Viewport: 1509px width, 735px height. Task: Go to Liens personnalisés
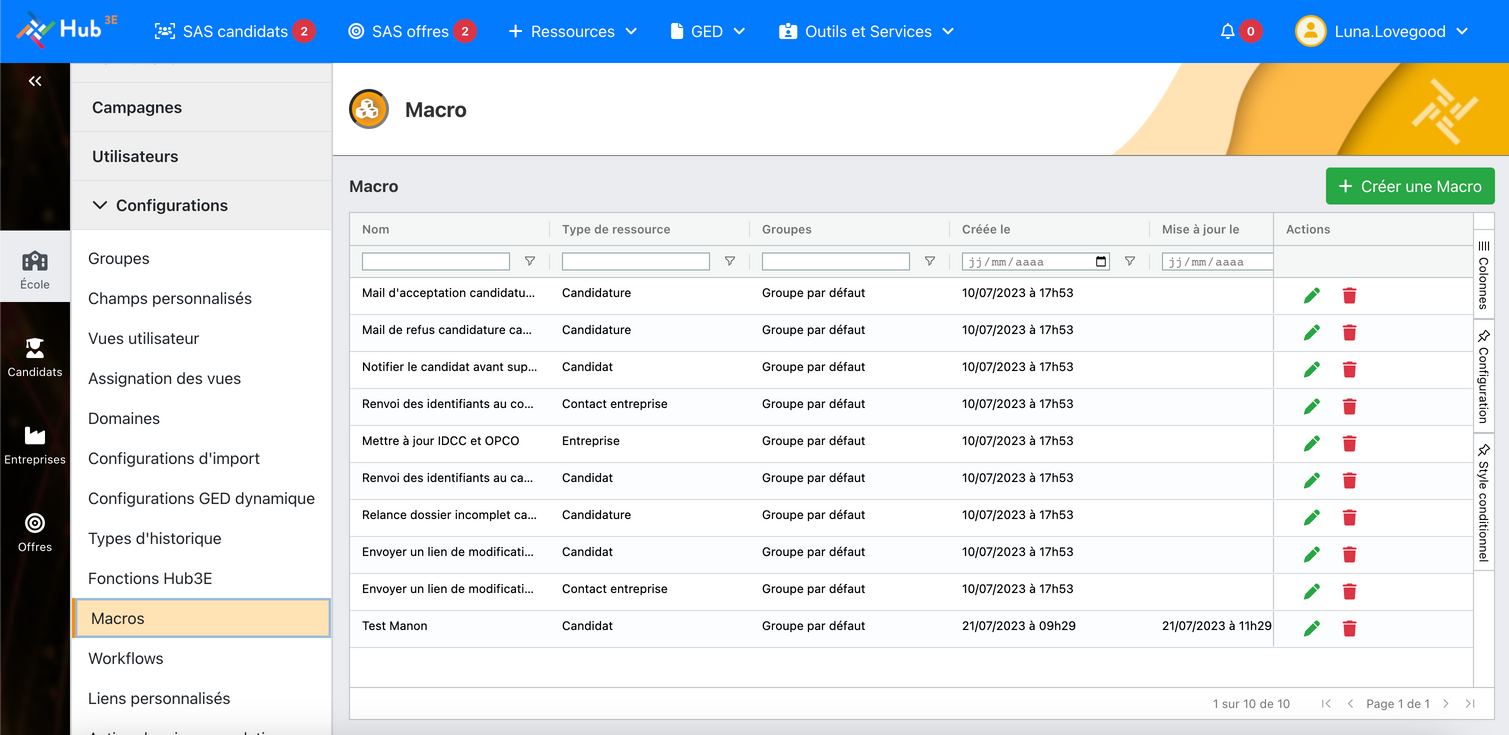coord(159,698)
